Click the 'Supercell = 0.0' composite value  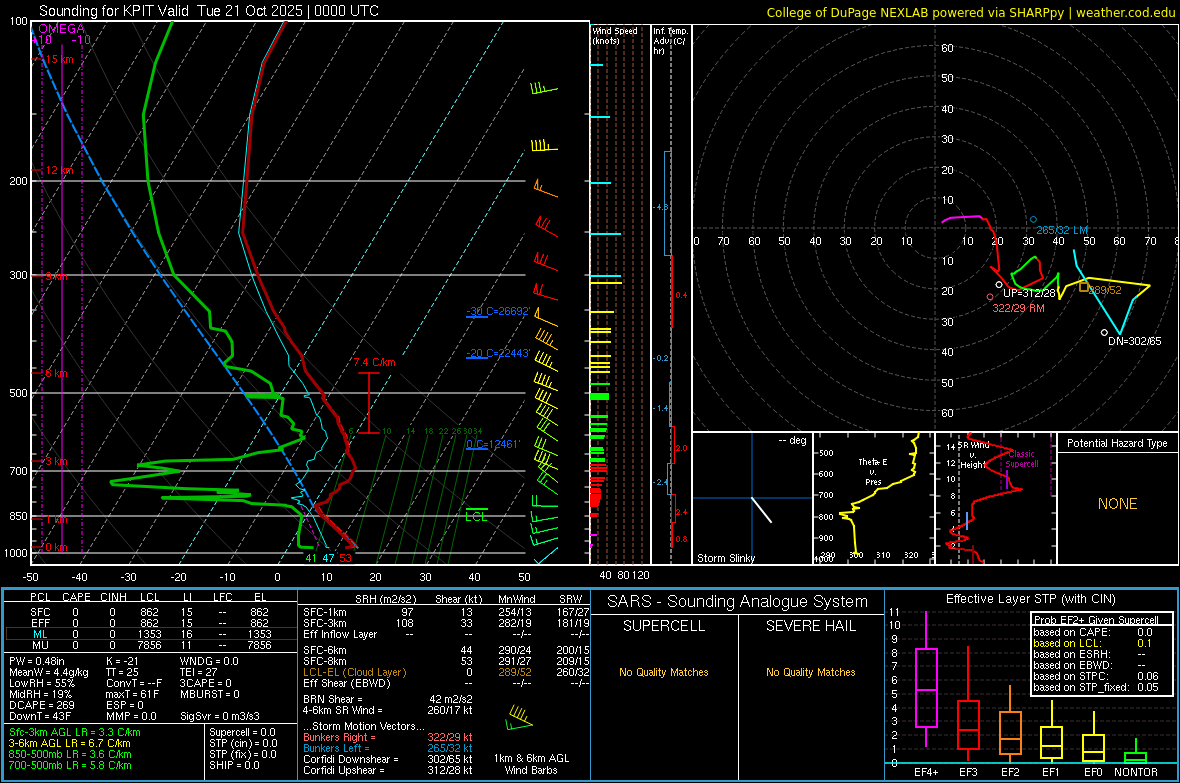(242, 732)
